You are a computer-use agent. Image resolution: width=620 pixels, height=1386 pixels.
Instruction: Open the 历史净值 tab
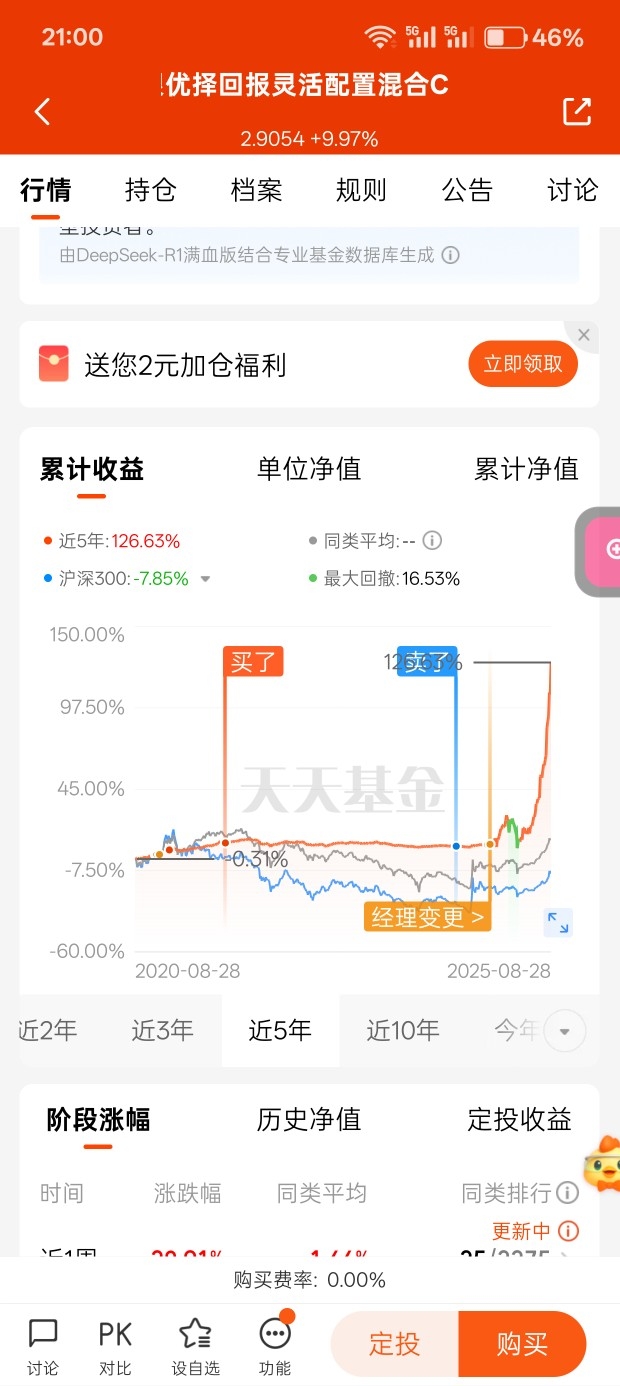(x=309, y=1119)
